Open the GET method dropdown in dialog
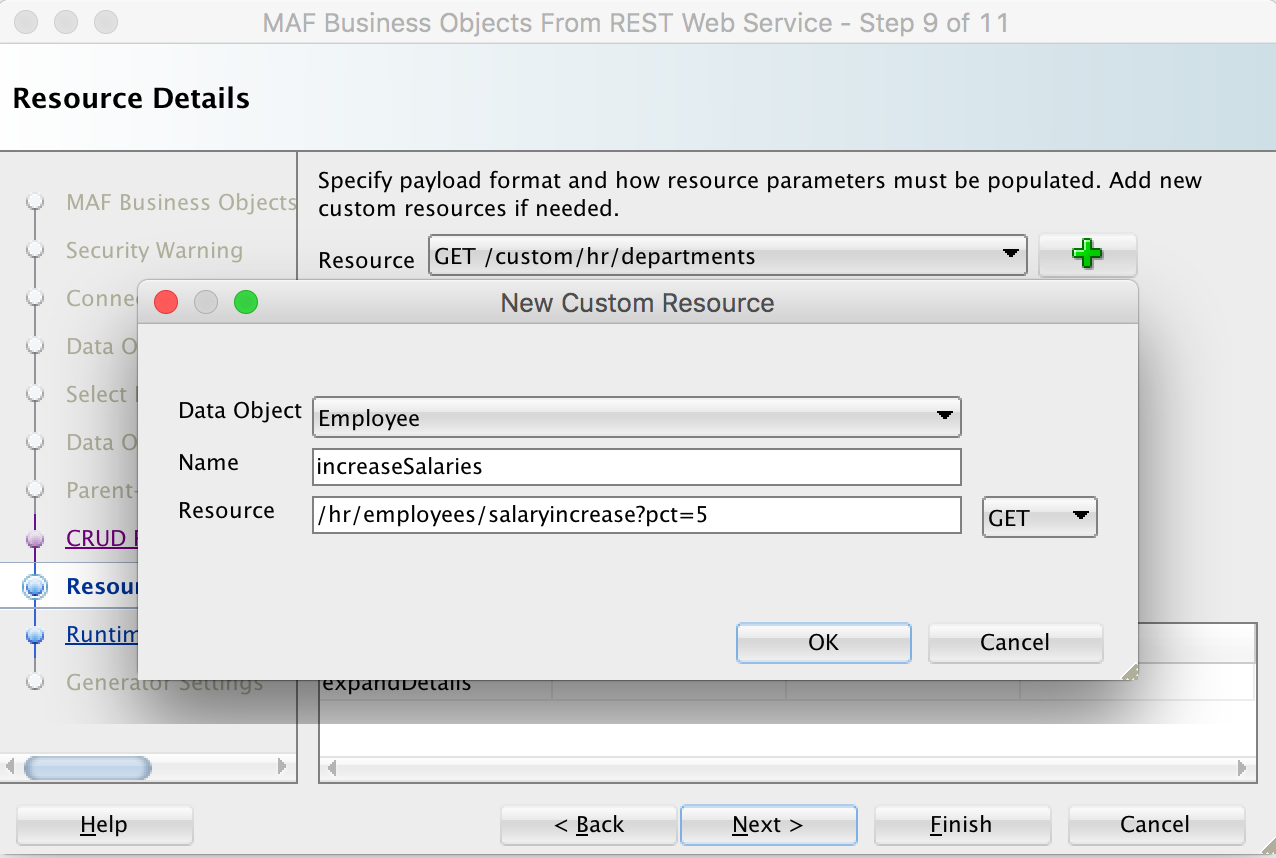Screen dimensions: 1276x858 (x=1040, y=517)
